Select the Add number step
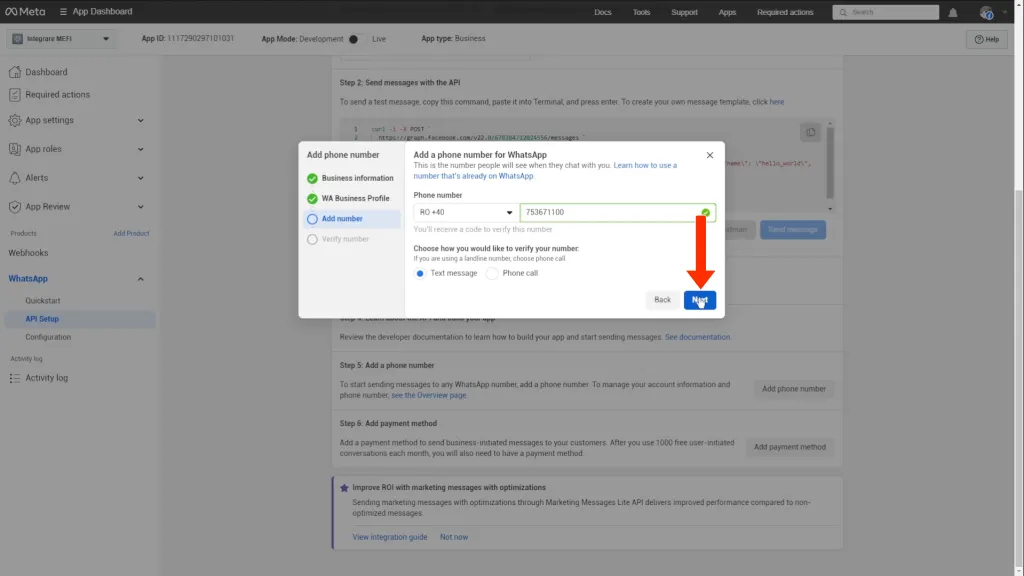The height and width of the screenshot is (576, 1024). [x=352, y=219]
